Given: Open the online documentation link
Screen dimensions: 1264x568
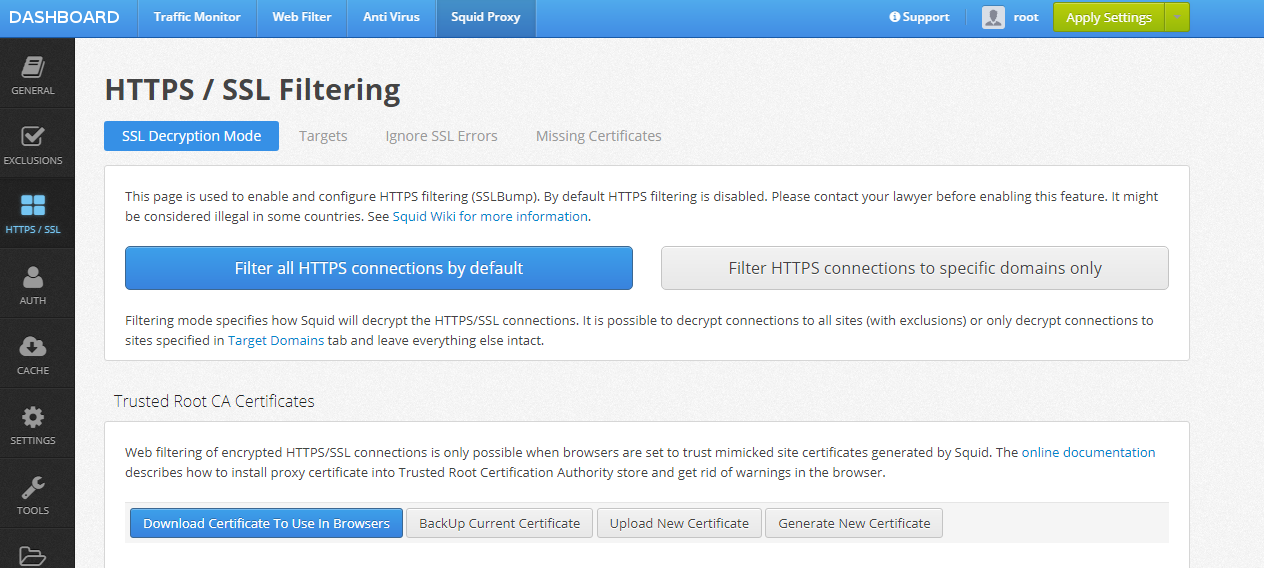Looking at the screenshot, I should click(1088, 452).
